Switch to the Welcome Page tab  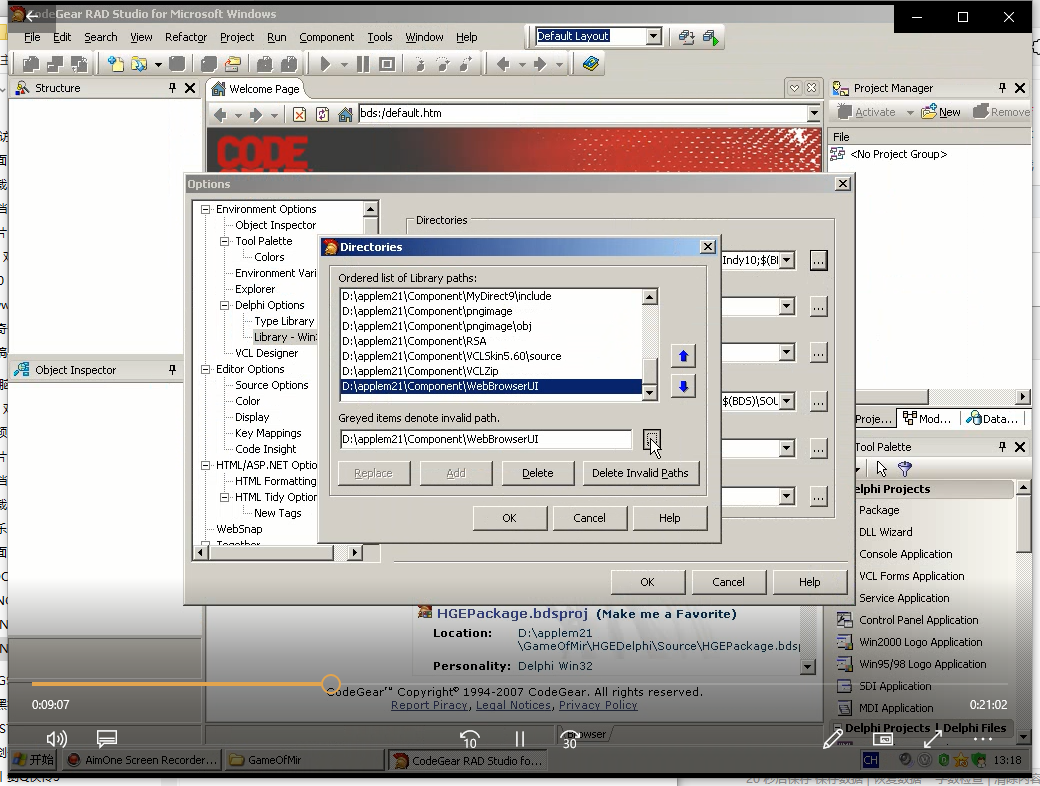(x=256, y=89)
